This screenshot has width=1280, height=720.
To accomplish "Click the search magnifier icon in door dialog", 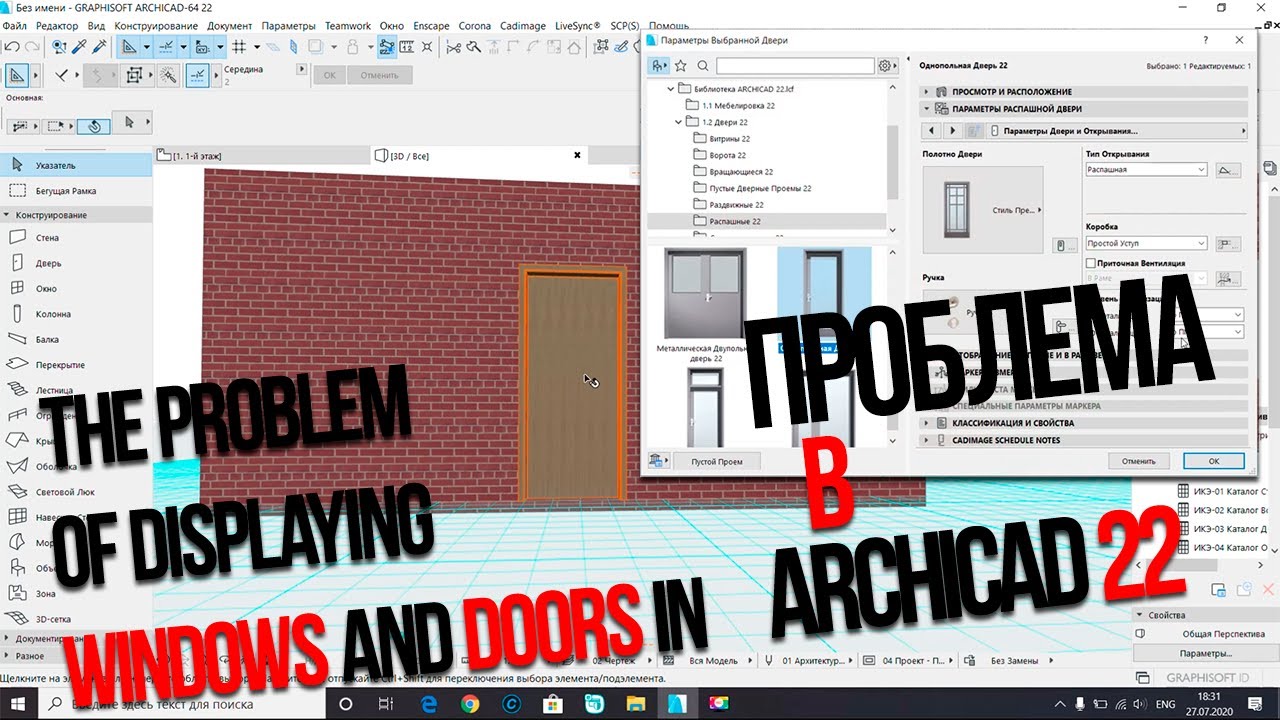I will 703,66.
